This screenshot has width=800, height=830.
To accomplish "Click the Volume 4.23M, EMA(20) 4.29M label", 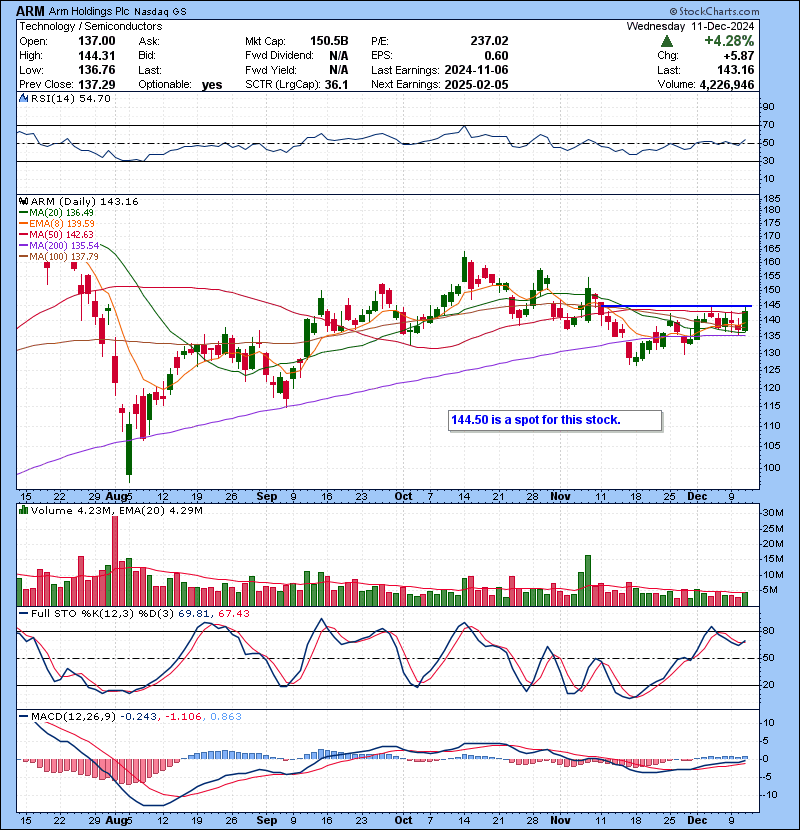I will pyautogui.click(x=116, y=510).
